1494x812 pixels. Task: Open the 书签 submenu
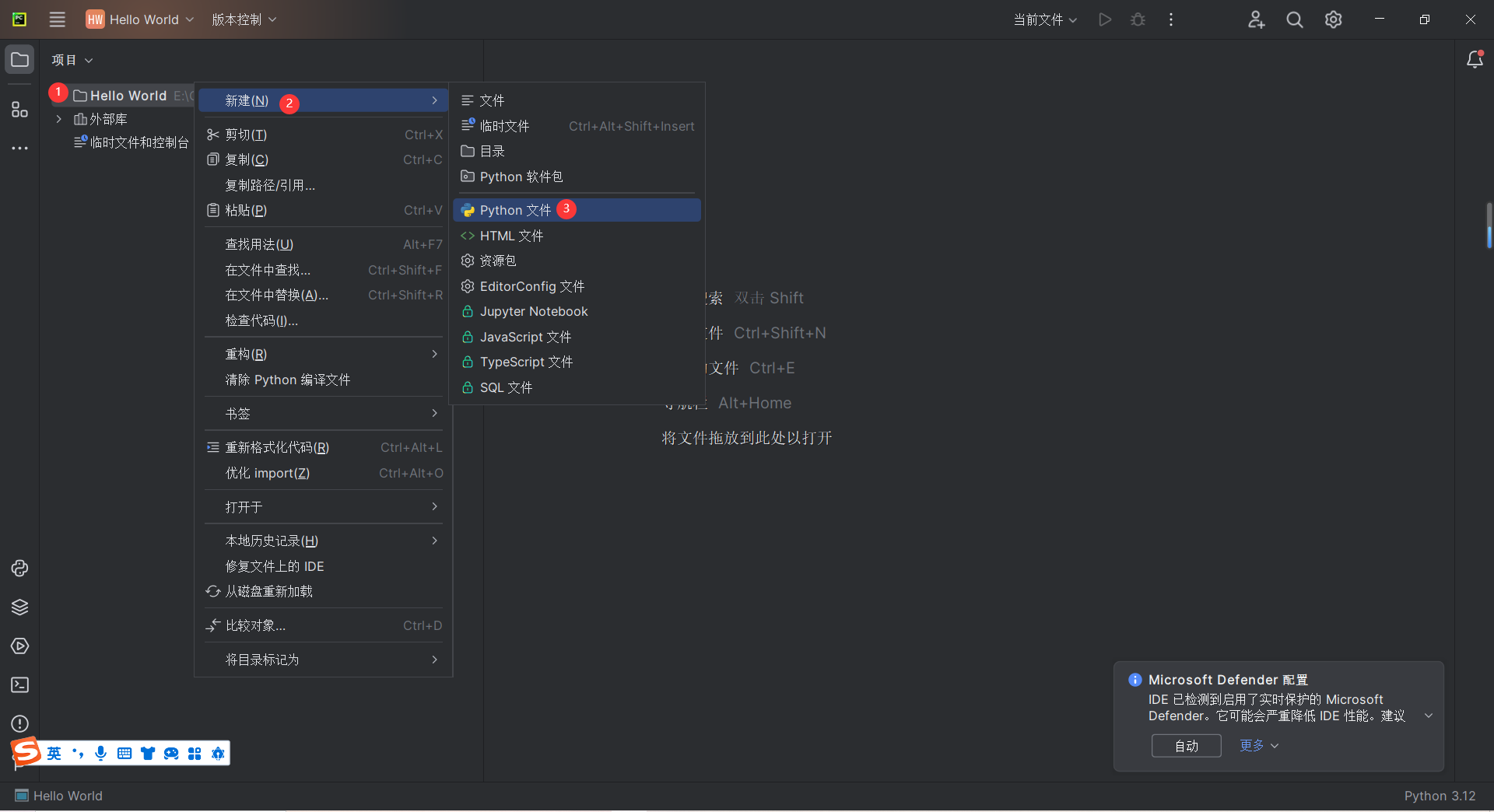(324, 413)
